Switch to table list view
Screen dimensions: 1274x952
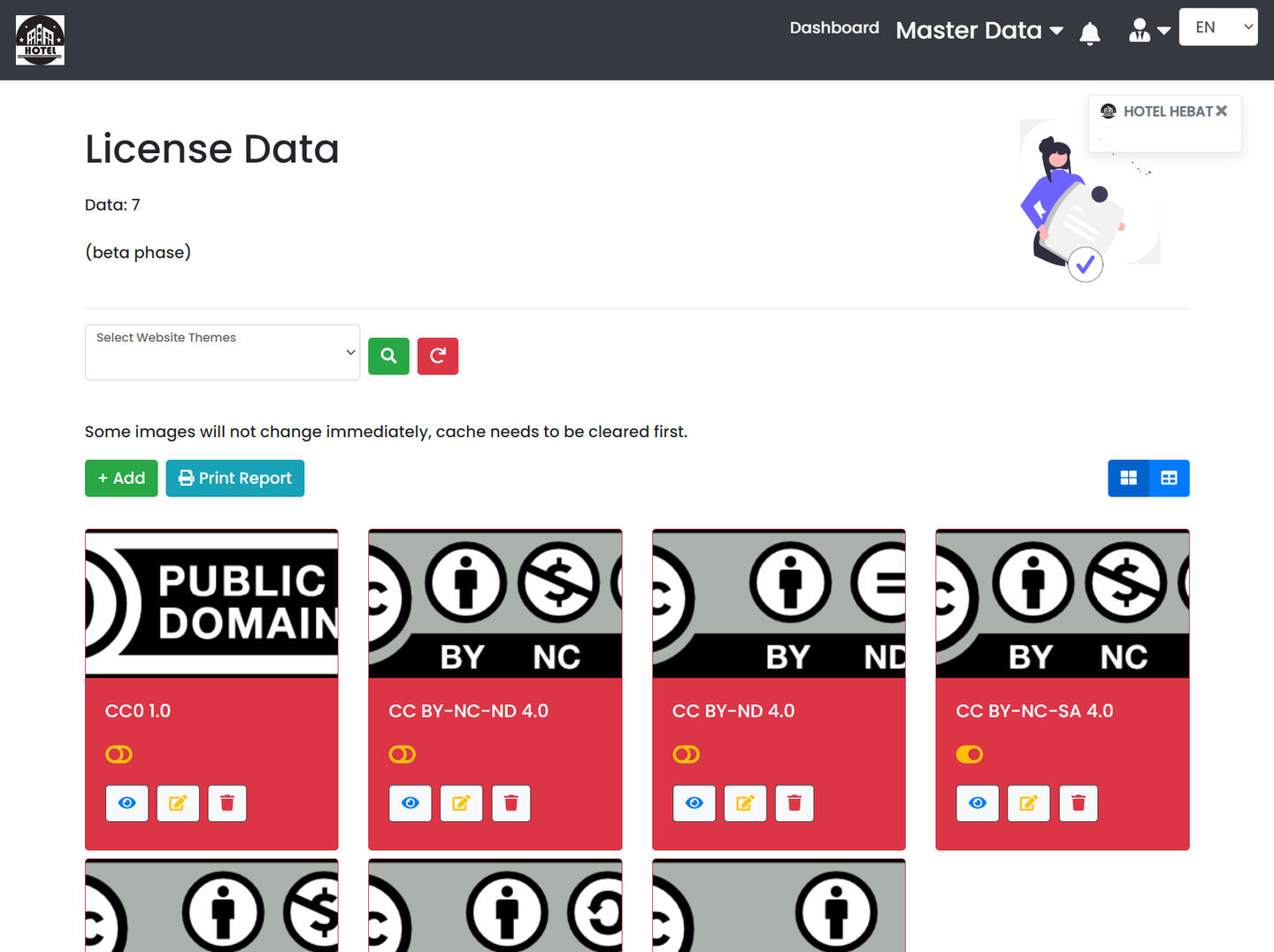[1169, 479]
